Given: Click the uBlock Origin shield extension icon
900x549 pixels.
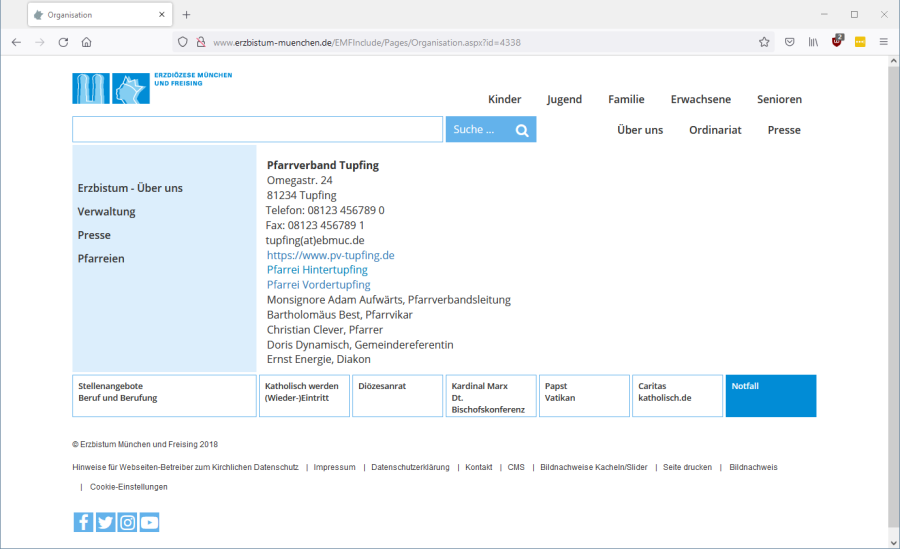Looking at the screenshot, I should (837, 42).
